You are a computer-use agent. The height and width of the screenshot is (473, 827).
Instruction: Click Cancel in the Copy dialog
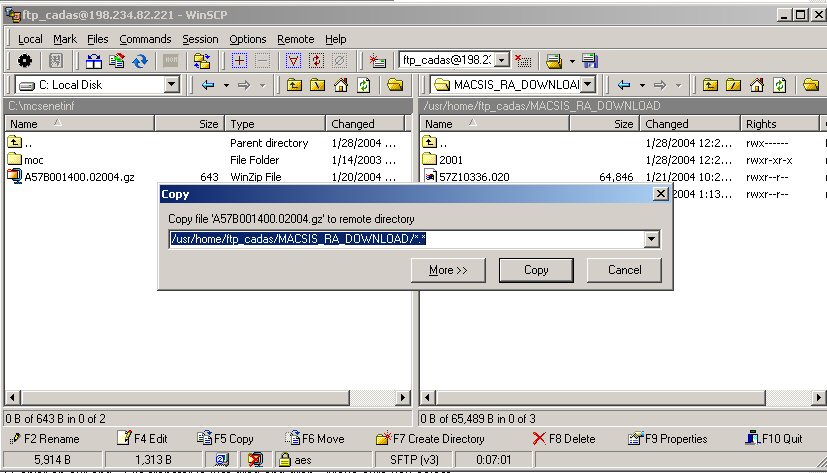[624, 270]
